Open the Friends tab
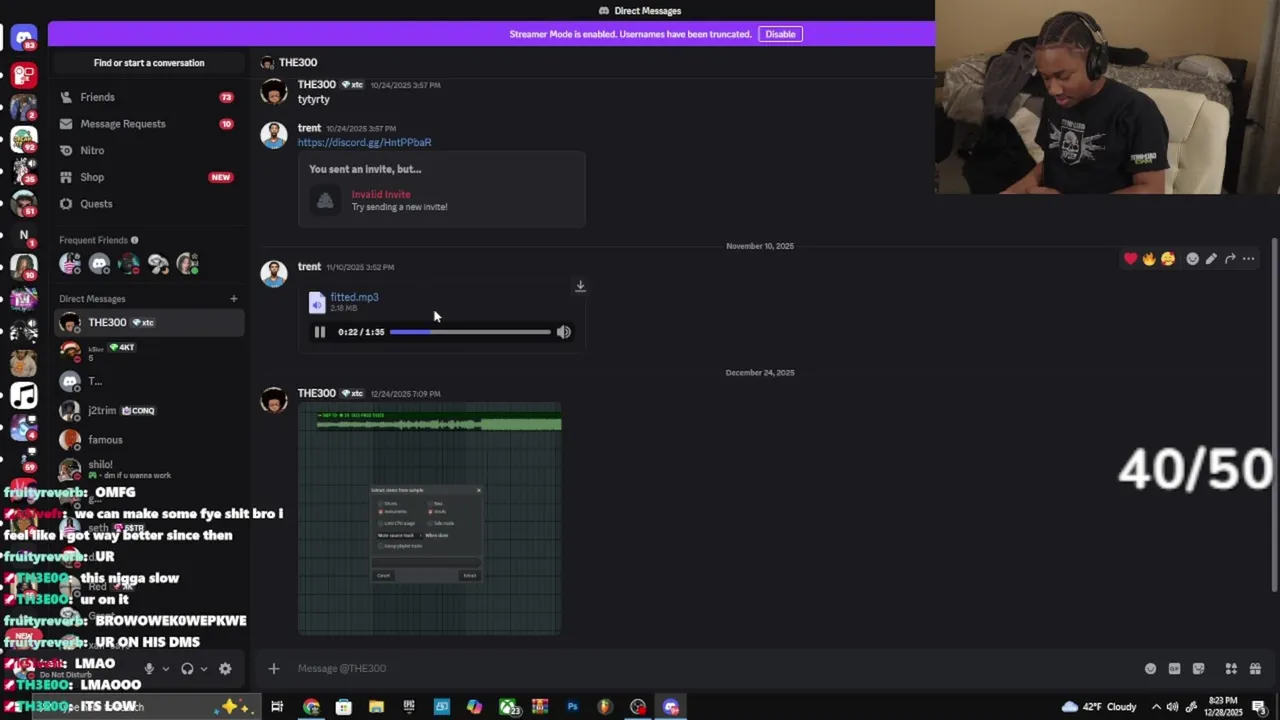1280x720 pixels. tap(149, 97)
